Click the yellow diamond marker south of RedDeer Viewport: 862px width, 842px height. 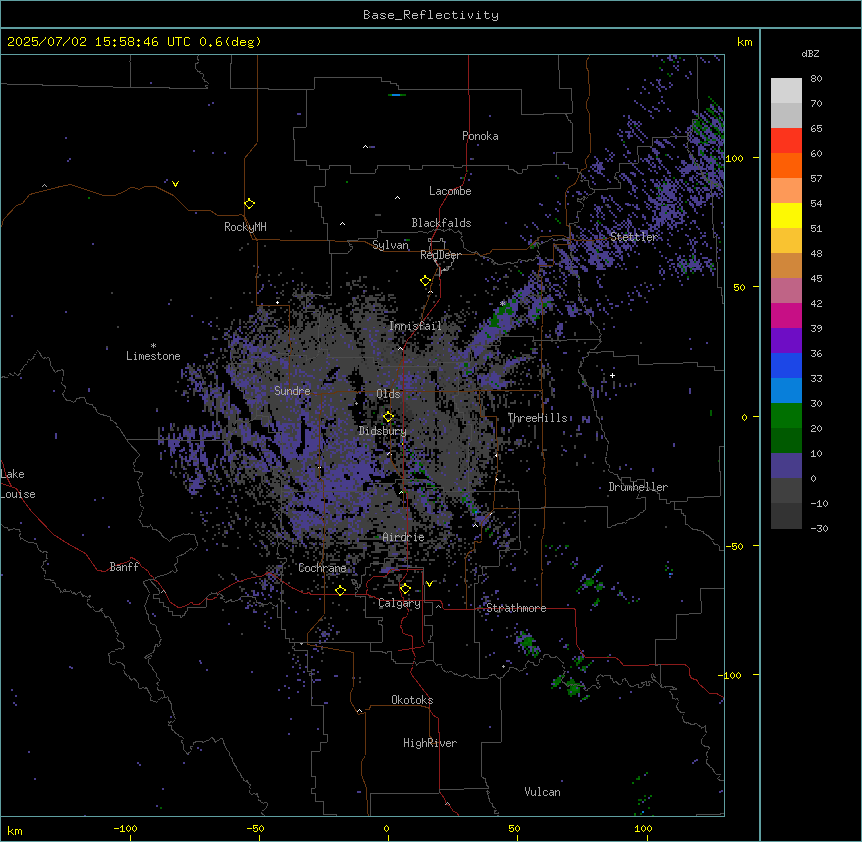[x=426, y=281]
